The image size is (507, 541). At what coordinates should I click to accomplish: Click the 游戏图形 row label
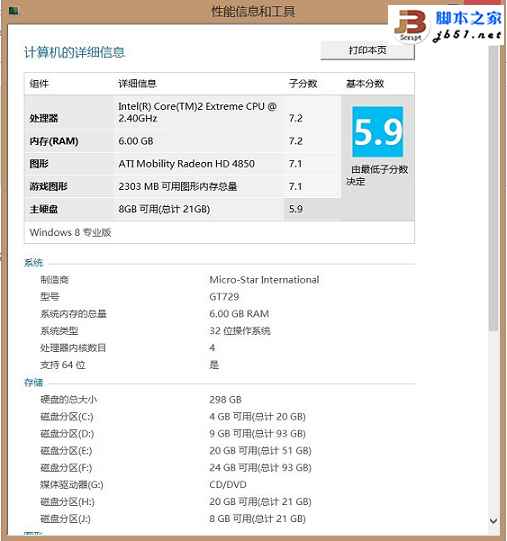48,187
